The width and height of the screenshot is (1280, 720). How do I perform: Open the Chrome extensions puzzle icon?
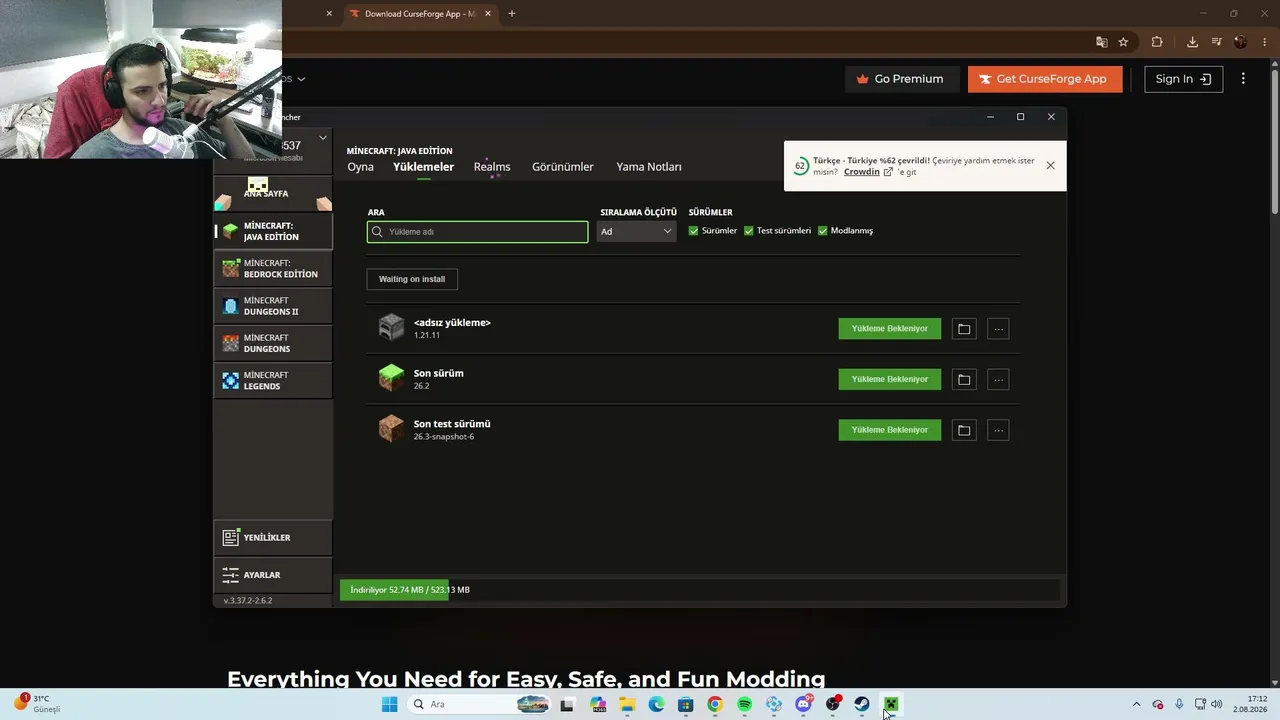(1157, 42)
